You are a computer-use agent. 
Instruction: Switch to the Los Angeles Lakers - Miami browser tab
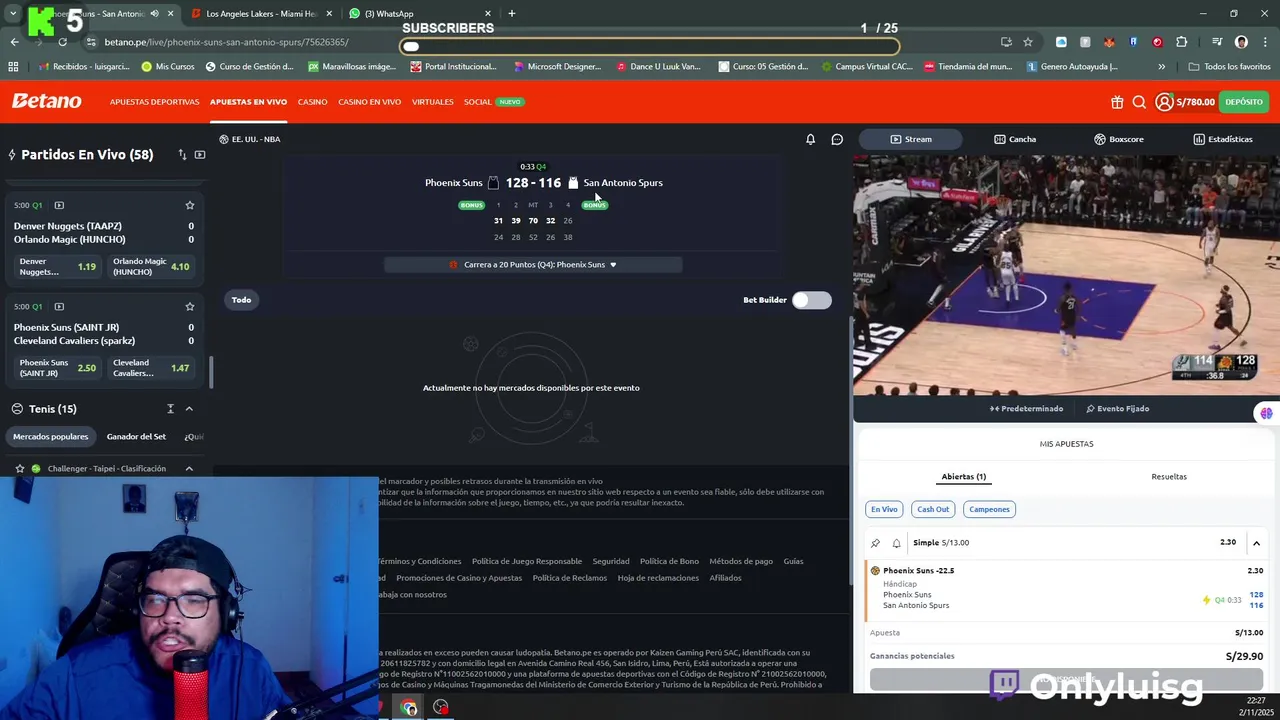point(260,14)
